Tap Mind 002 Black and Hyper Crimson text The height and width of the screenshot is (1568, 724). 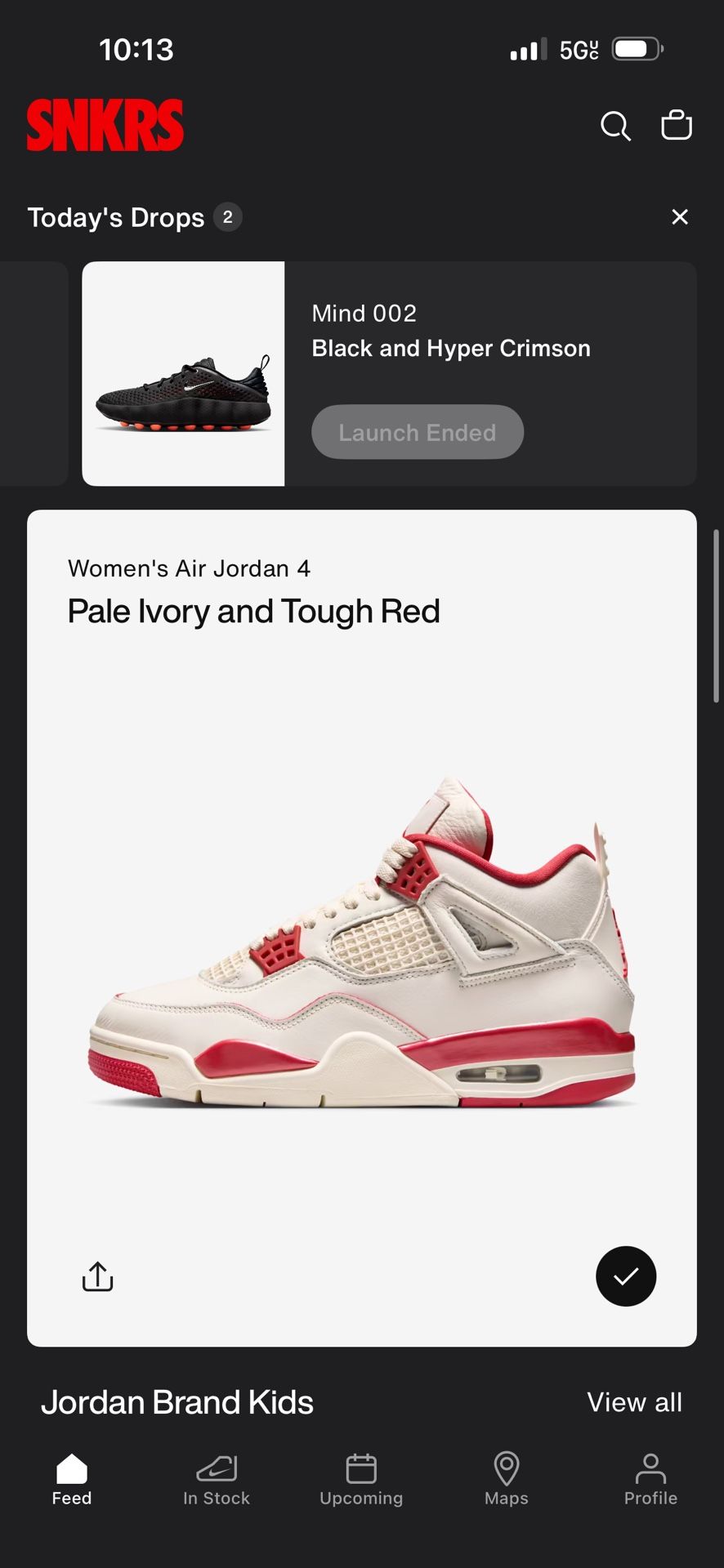click(451, 331)
